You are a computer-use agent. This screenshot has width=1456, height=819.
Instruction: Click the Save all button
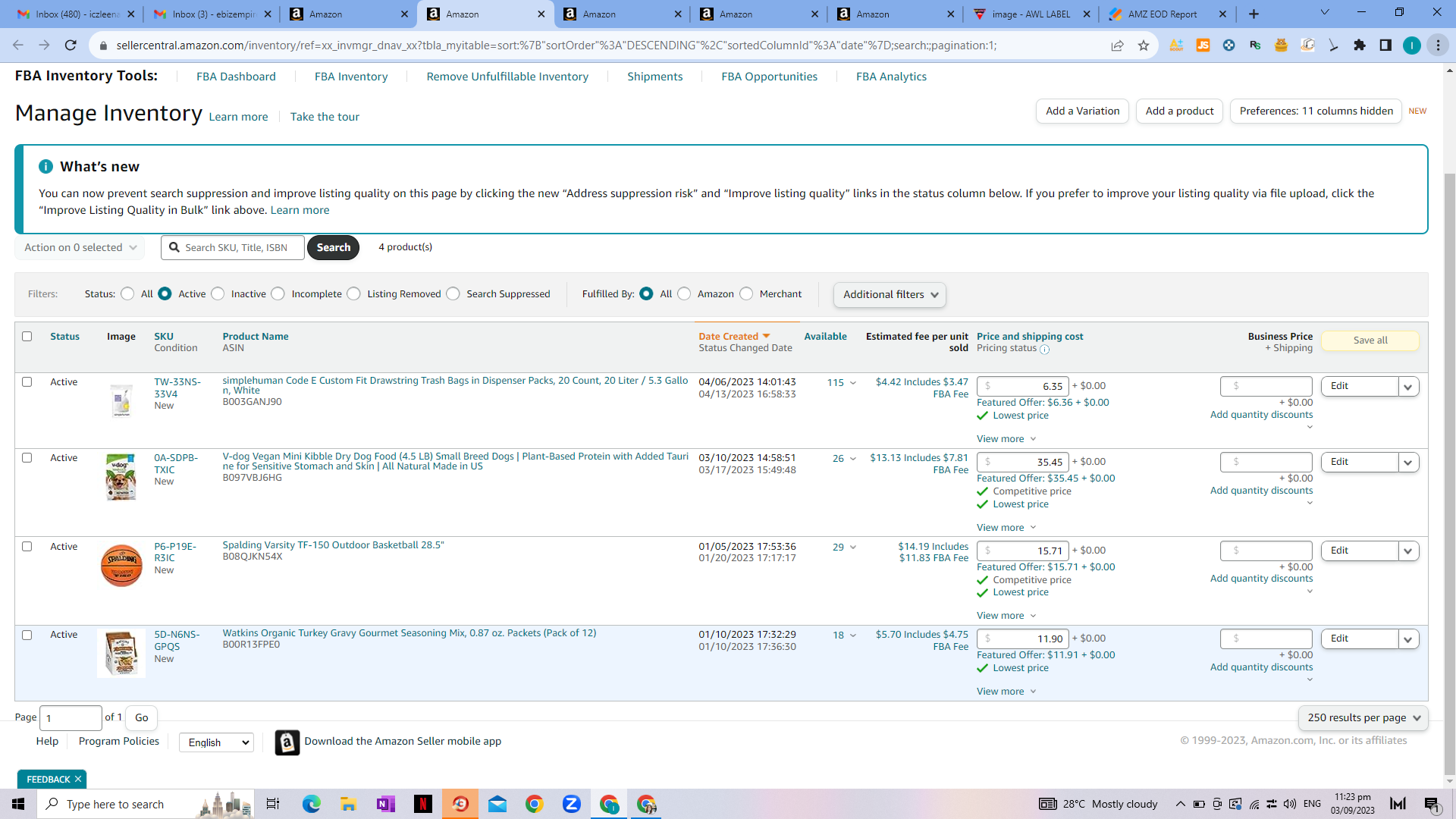tap(1370, 340)
